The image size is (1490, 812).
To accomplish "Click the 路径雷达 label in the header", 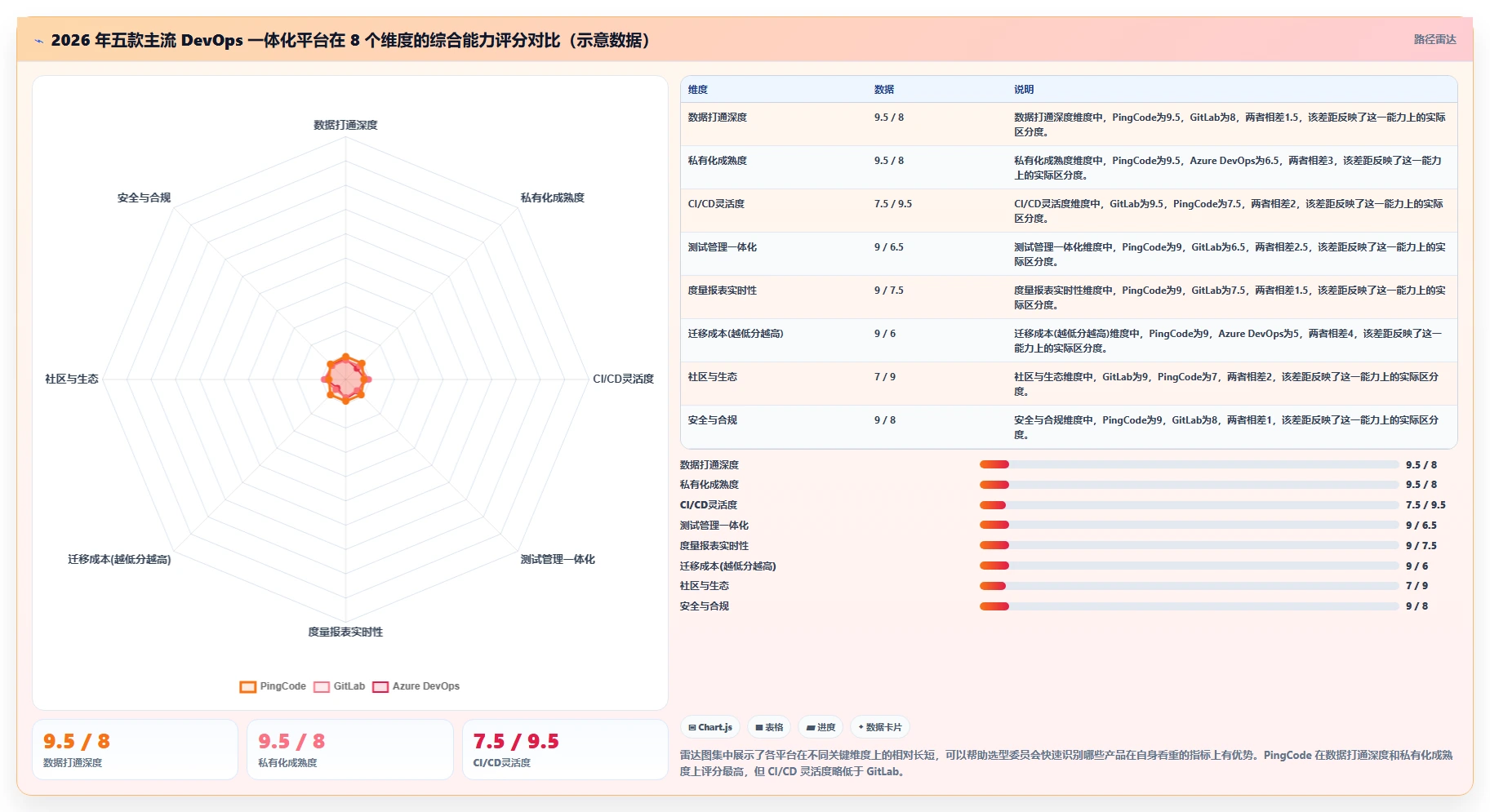I will [x=1434, y=39].
